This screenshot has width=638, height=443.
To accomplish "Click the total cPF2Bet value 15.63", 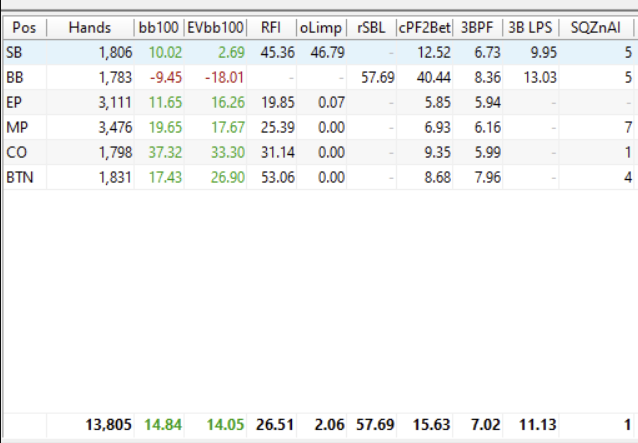I will click(432, 425).
